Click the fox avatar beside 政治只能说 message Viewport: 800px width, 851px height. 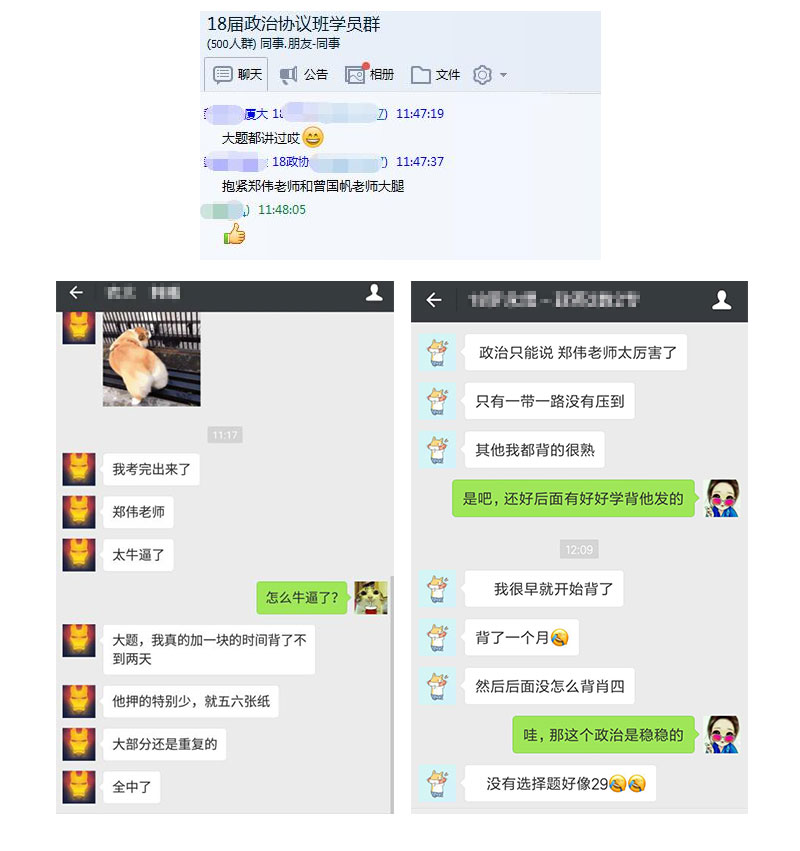pos(437,353)
